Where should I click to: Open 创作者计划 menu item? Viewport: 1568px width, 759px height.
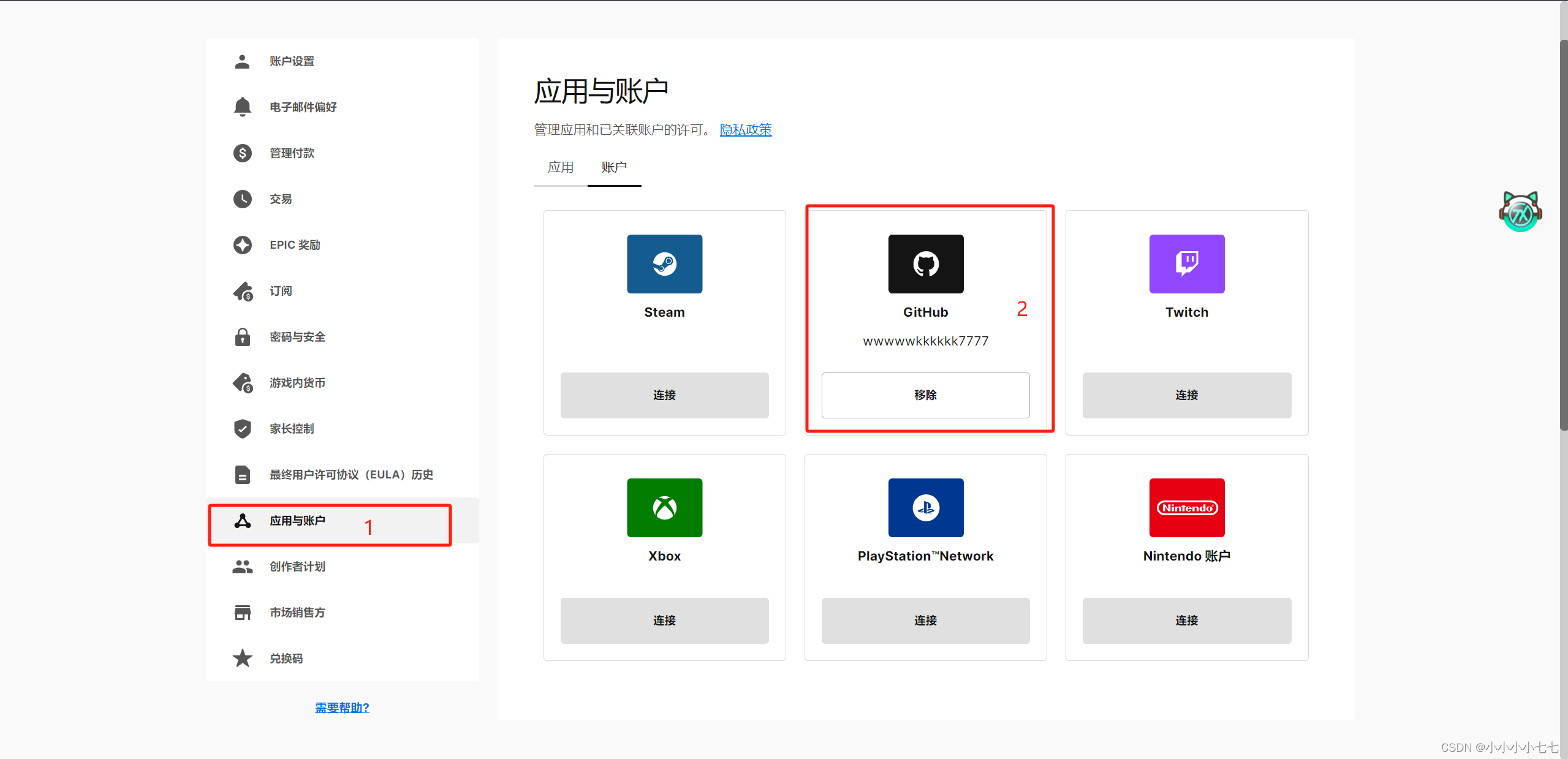[x=343, y=567]
